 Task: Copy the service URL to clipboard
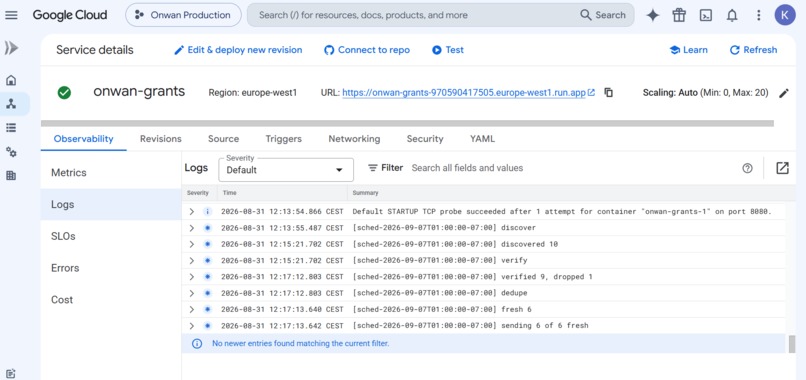609,93
